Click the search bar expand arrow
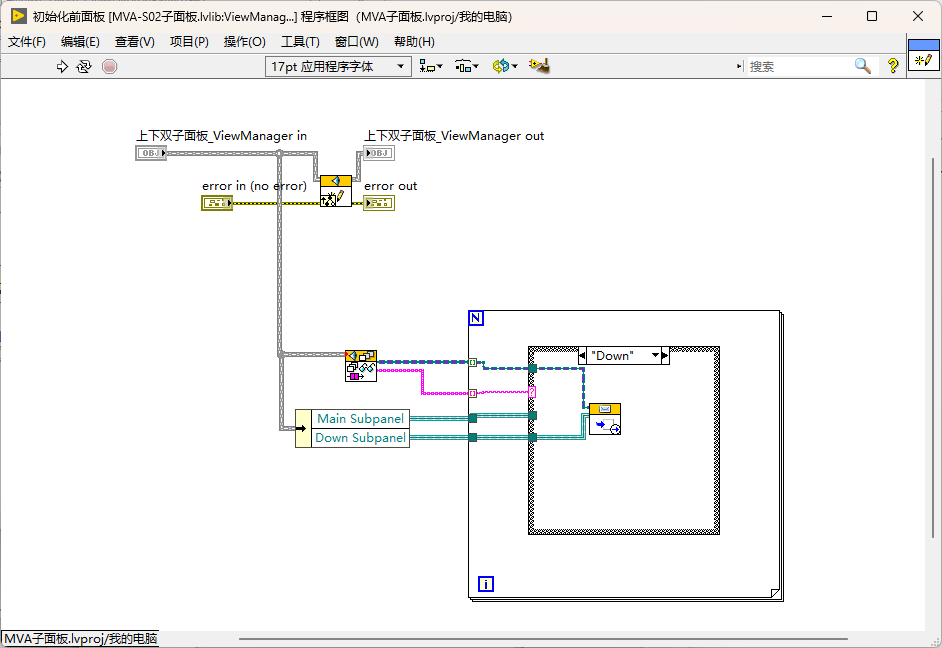This screenshot has width=942, height=648. (x=740, y=66)
